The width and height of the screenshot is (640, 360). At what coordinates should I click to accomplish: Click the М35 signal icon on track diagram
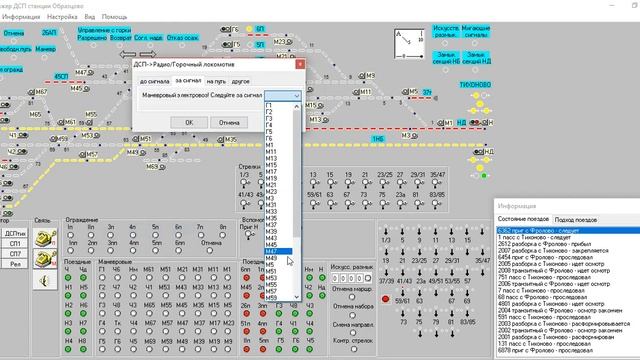tap(221, 140)
